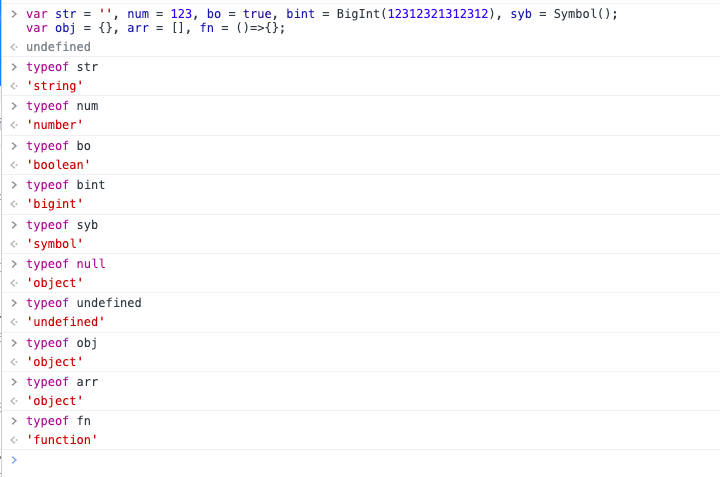Screen dimensions: 720x477
Task: Click the input chevron beside 'typeof str'
Action: [x=14, y=67]
